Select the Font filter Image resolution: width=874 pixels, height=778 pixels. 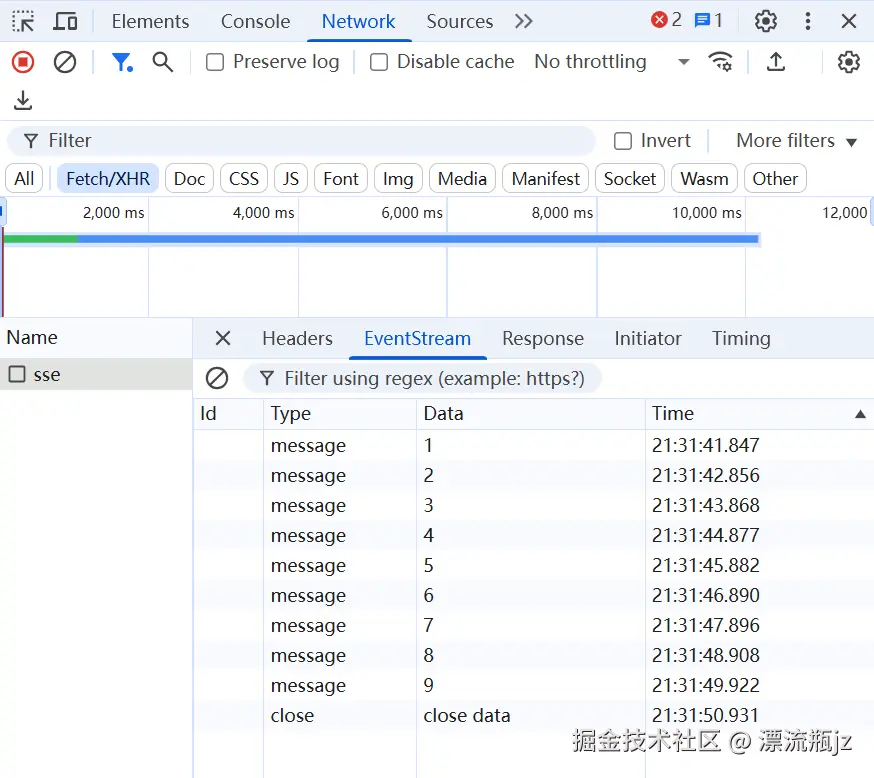[341, 178]
